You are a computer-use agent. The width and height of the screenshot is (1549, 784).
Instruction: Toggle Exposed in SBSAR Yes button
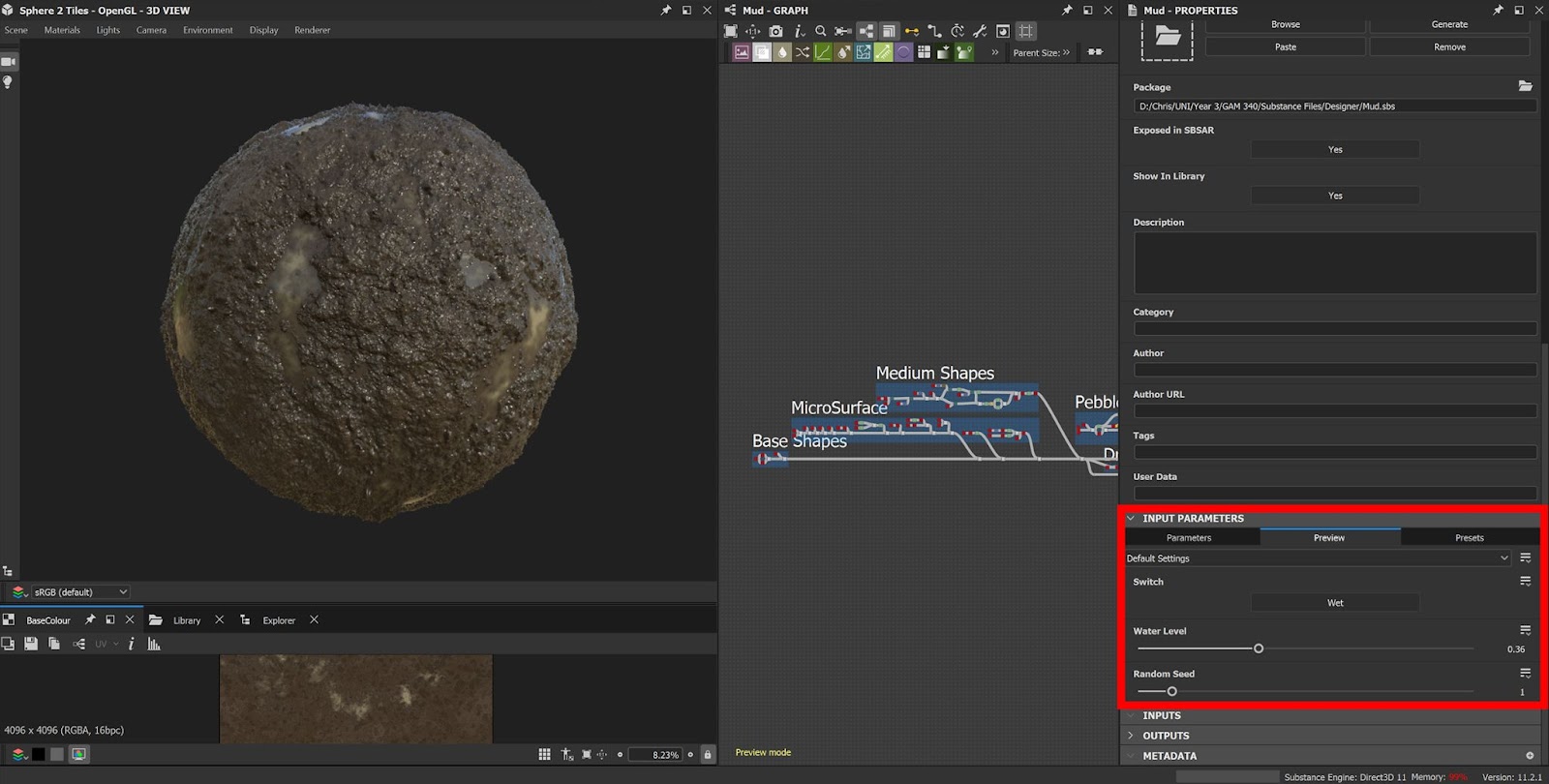[x=1335, y=150]
